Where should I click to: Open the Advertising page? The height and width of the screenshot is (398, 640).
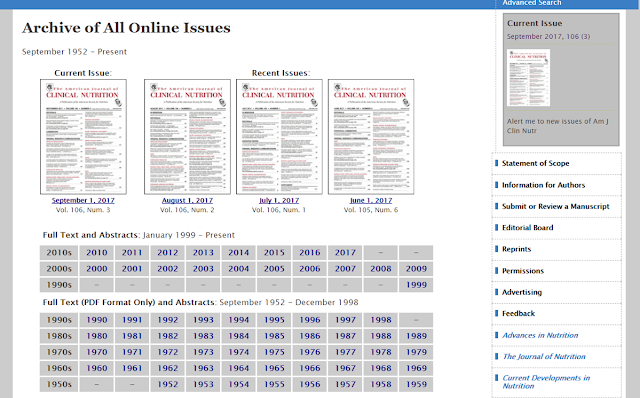tap(522, 292)
